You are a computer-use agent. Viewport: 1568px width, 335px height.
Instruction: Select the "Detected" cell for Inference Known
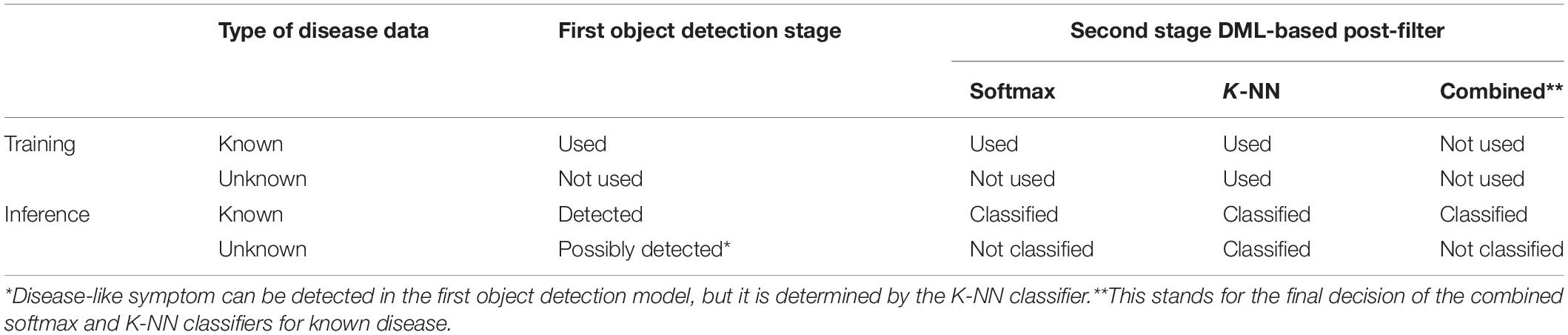pyautogui.click(x=600, y=214)
